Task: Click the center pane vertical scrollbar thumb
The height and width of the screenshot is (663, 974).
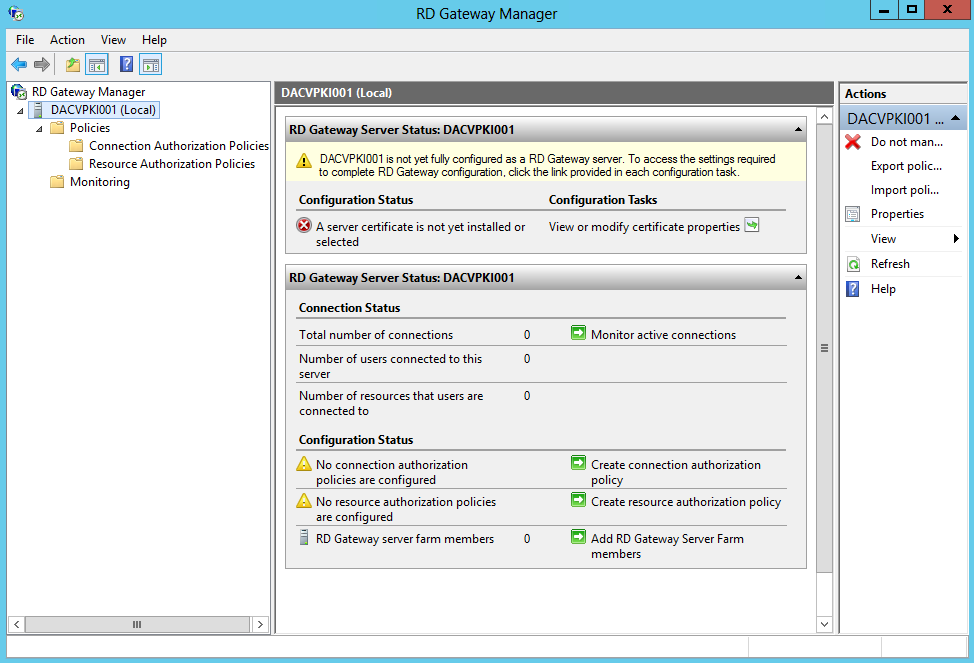Action: 824,349
